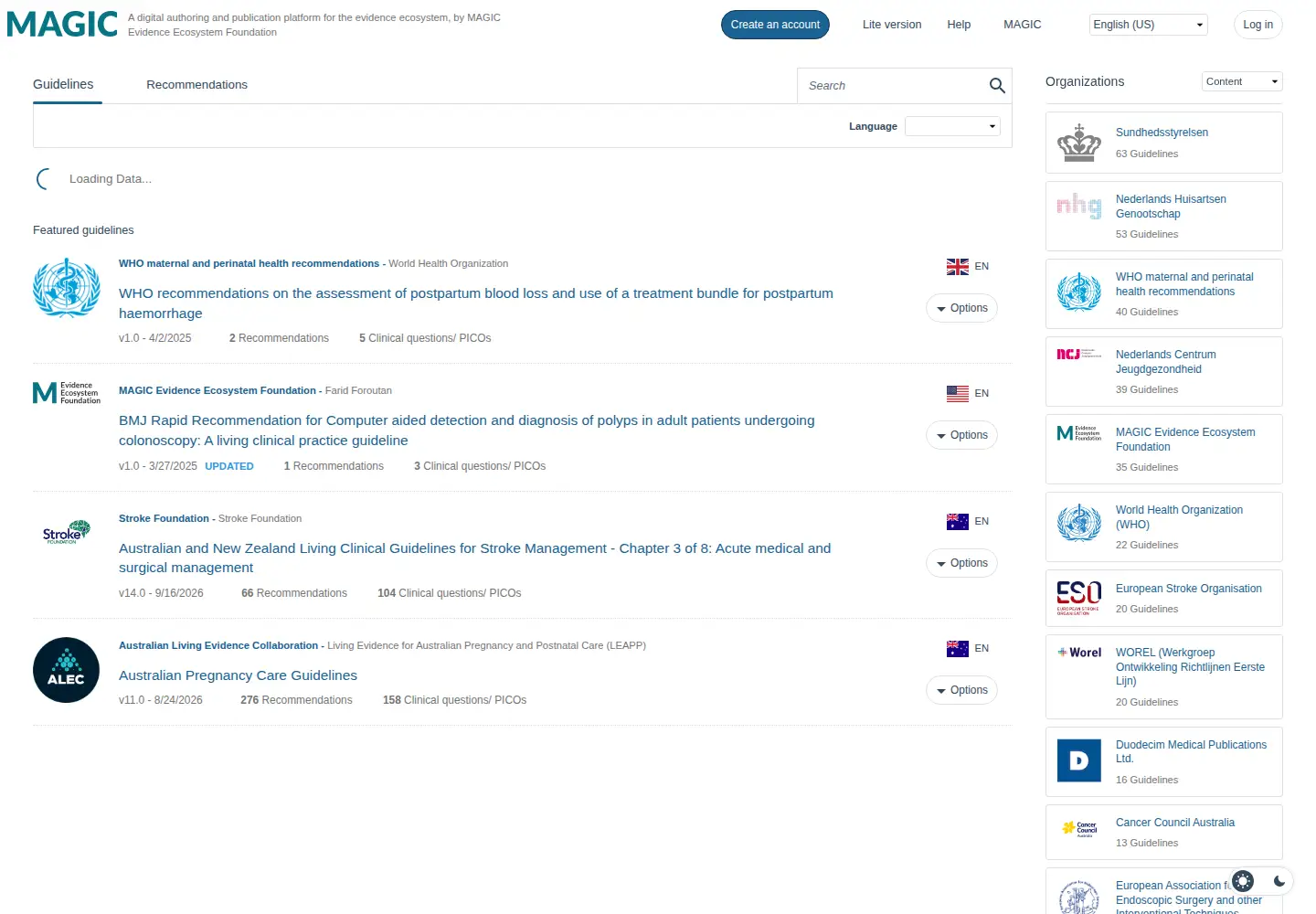Screen dimensions: 1316x914
Task: Click the Log in button
Action: [x=1258, y=25]
